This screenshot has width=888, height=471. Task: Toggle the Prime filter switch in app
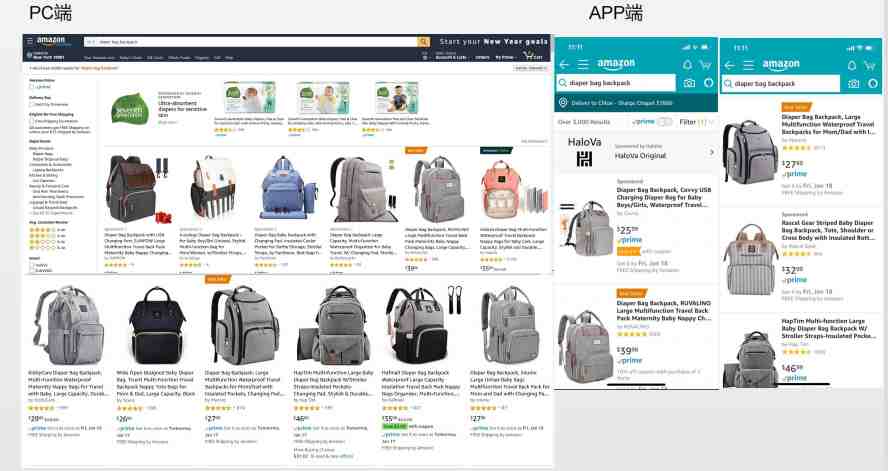pyautogui.click(x=665, y=122)
